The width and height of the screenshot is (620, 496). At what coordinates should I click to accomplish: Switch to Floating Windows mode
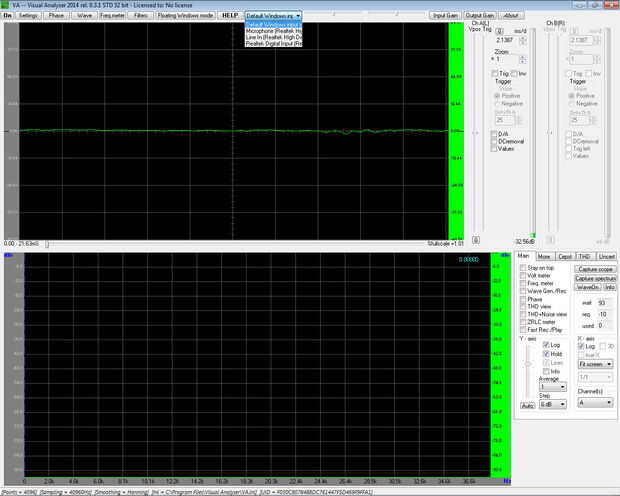pos(185,16)
